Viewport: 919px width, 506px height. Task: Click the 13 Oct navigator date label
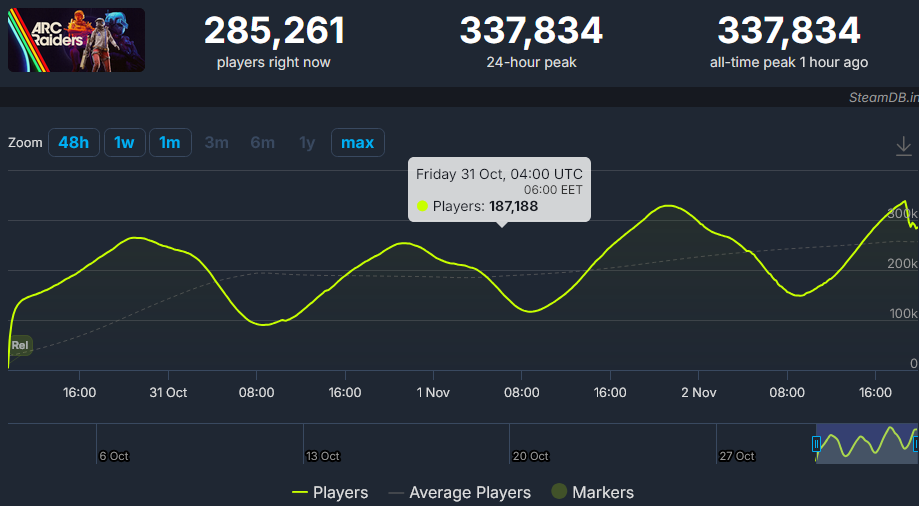coord(322,456)
